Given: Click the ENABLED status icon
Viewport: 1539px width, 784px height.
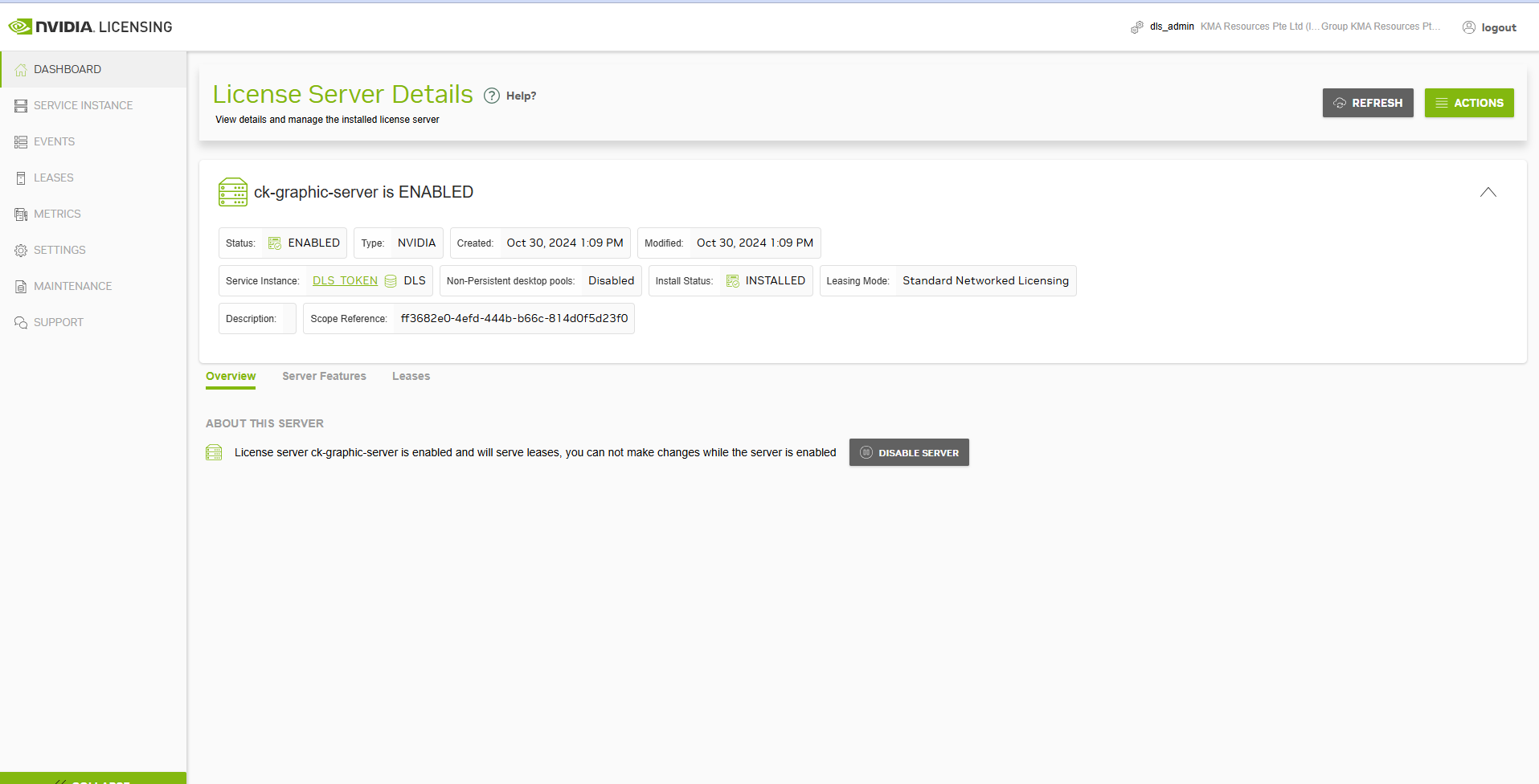Looking at the screenshot, I should click(x=275, y=243).
